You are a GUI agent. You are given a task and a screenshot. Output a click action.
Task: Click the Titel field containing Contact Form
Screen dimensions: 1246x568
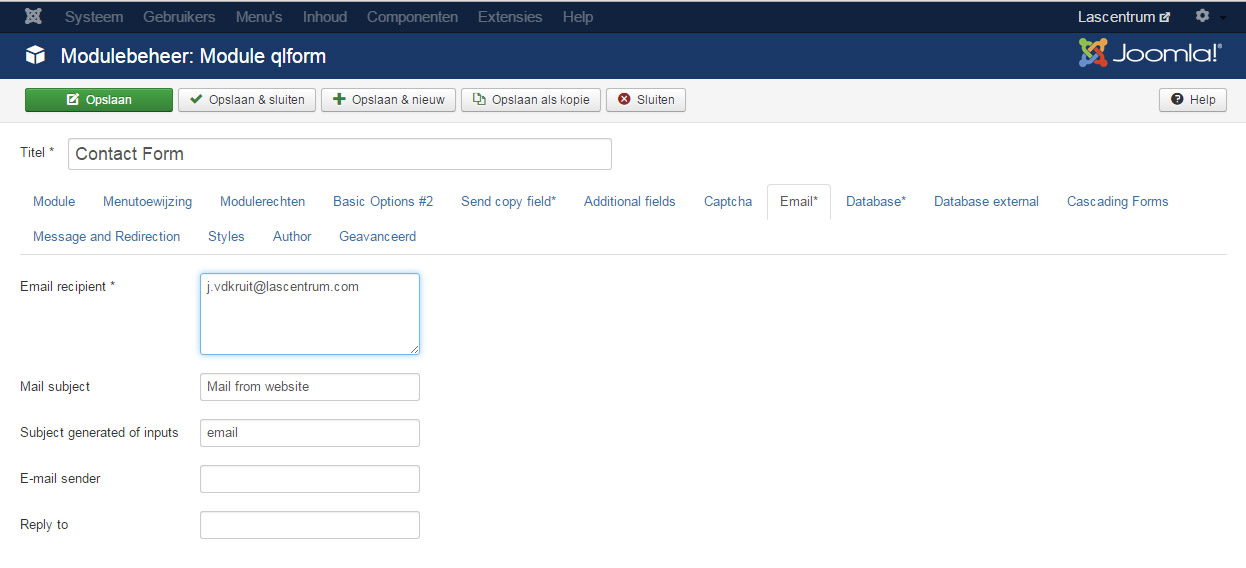339,154
